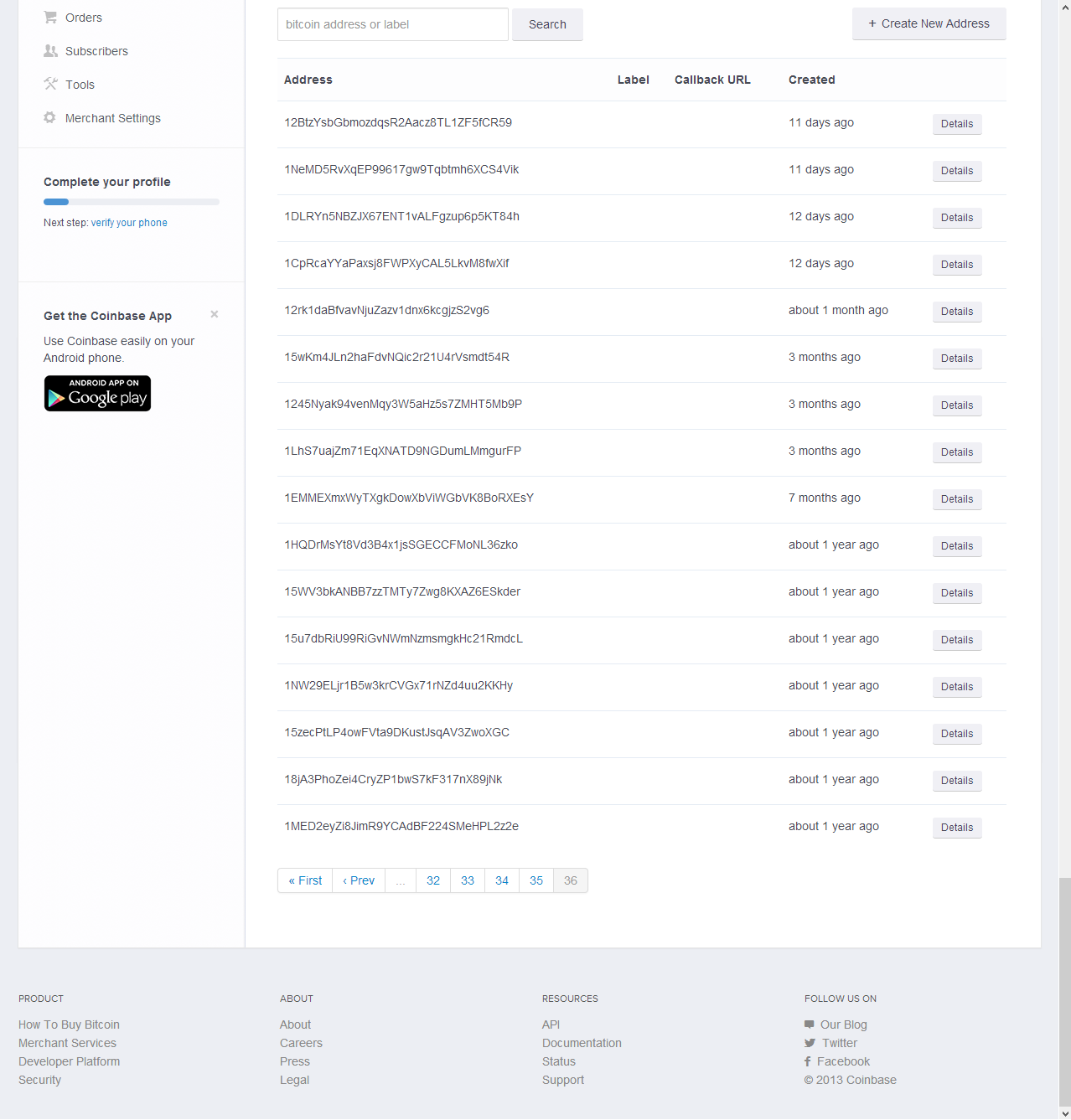Click the Facebook icon in footer
Image resolution: width=1071 pixels, height=1120 pixels.
click(808, 1061)
